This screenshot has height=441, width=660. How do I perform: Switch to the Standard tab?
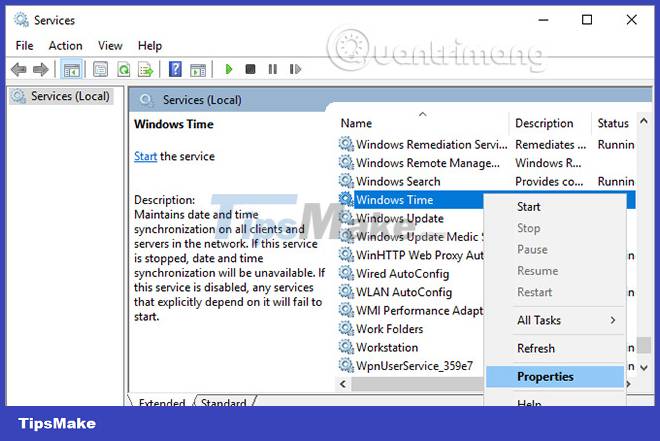coord(224,402)
